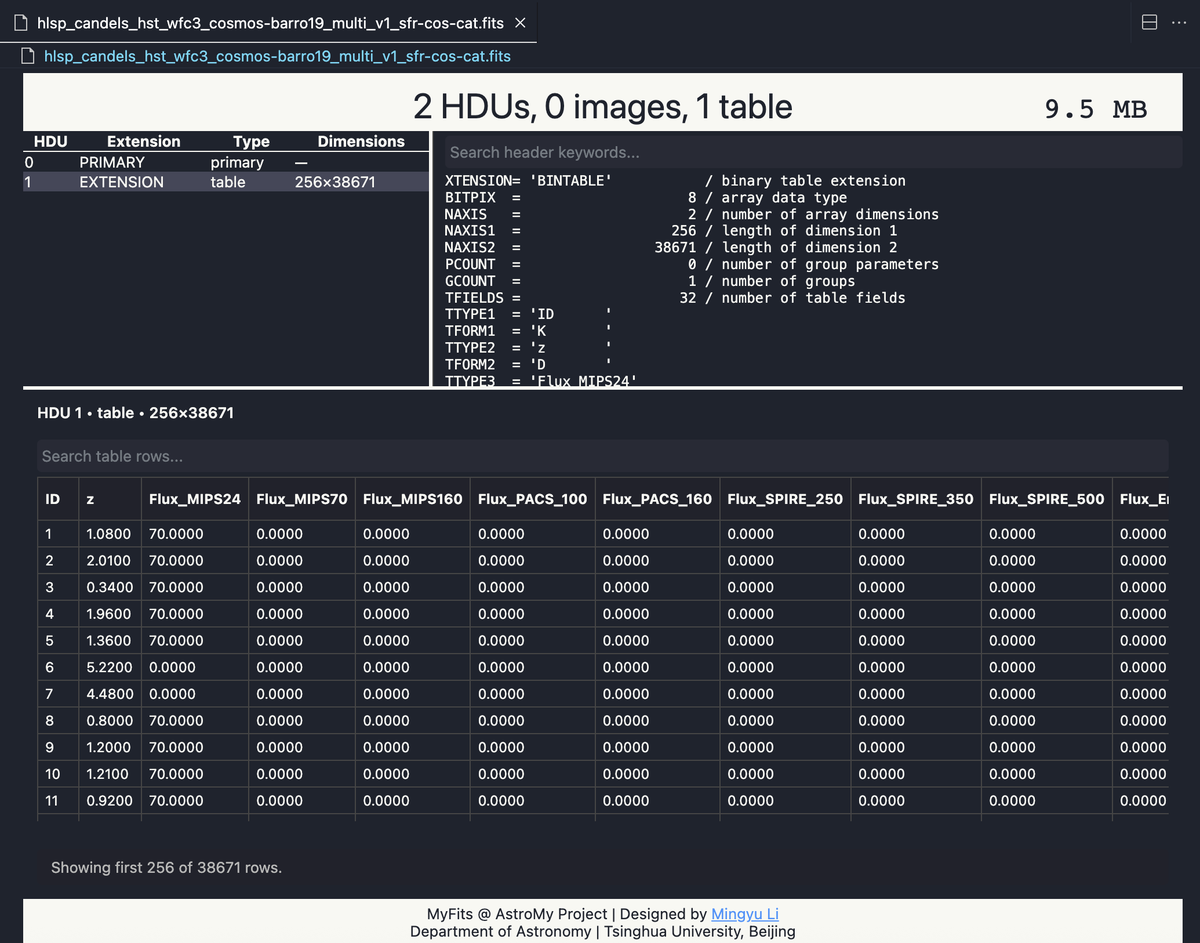Screen dimensions: 1200x943
Task: Click the Type column header
Action: (251, 142)
